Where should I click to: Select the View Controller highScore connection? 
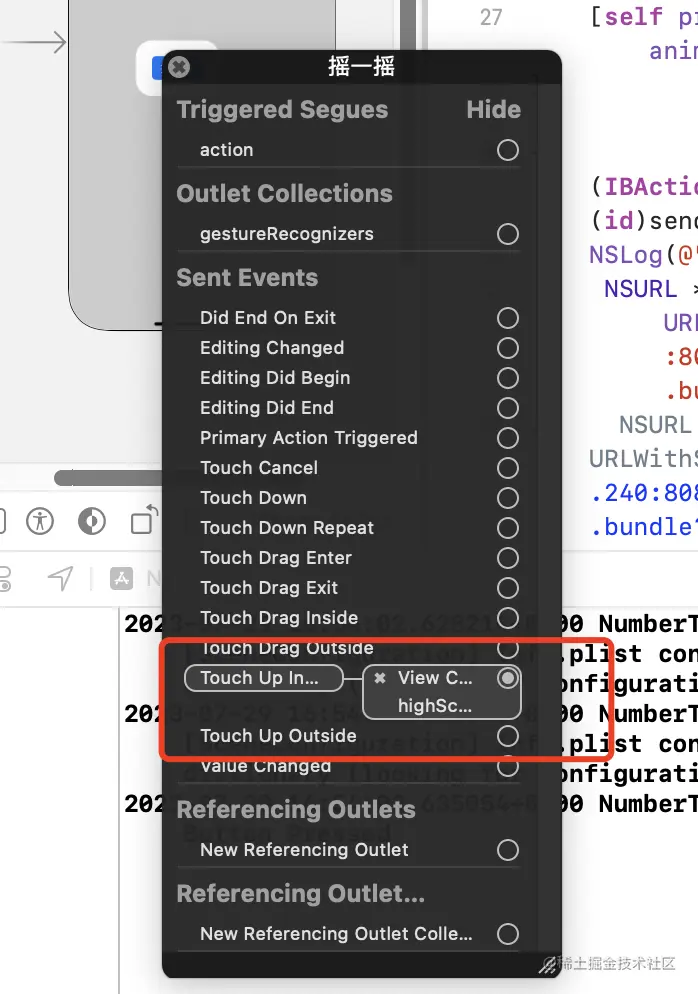point(442,692)
